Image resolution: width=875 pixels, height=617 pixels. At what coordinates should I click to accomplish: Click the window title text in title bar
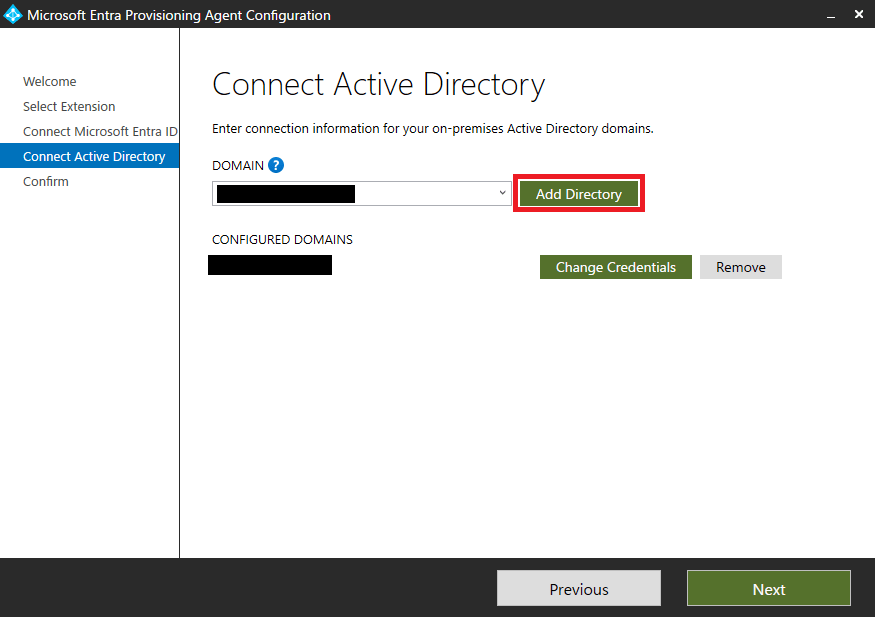tap(179, 15)
